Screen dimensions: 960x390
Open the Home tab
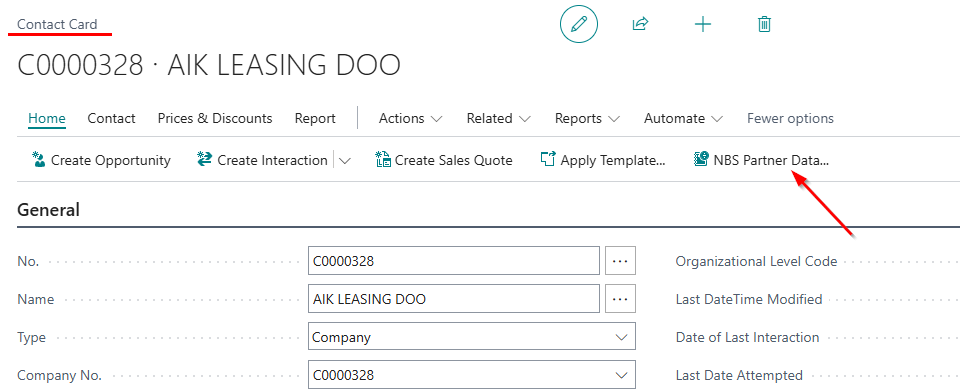coord(47,118)
